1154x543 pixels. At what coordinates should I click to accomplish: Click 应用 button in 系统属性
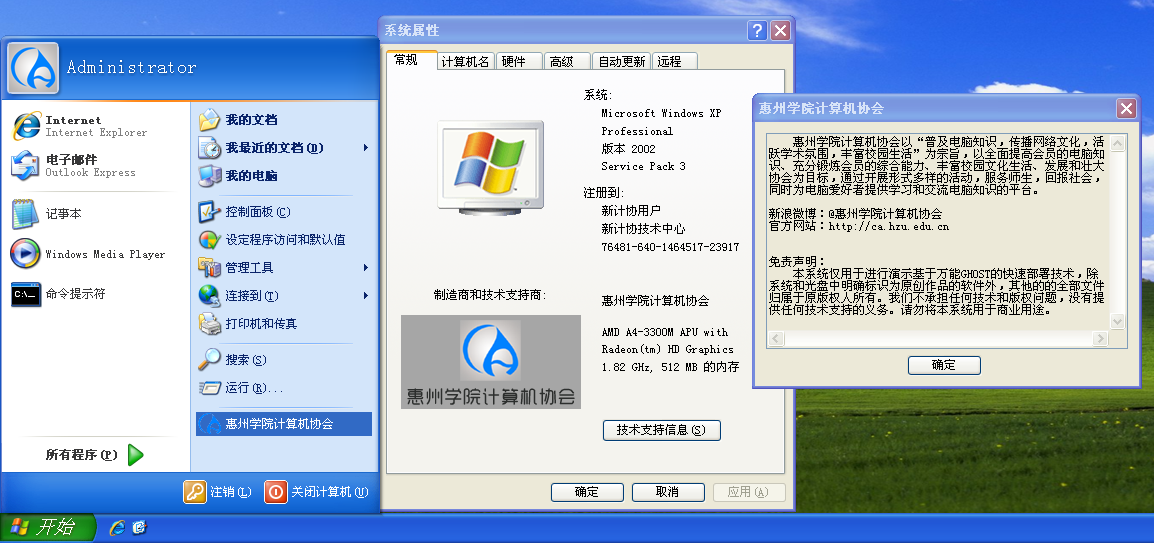(749, 492)
